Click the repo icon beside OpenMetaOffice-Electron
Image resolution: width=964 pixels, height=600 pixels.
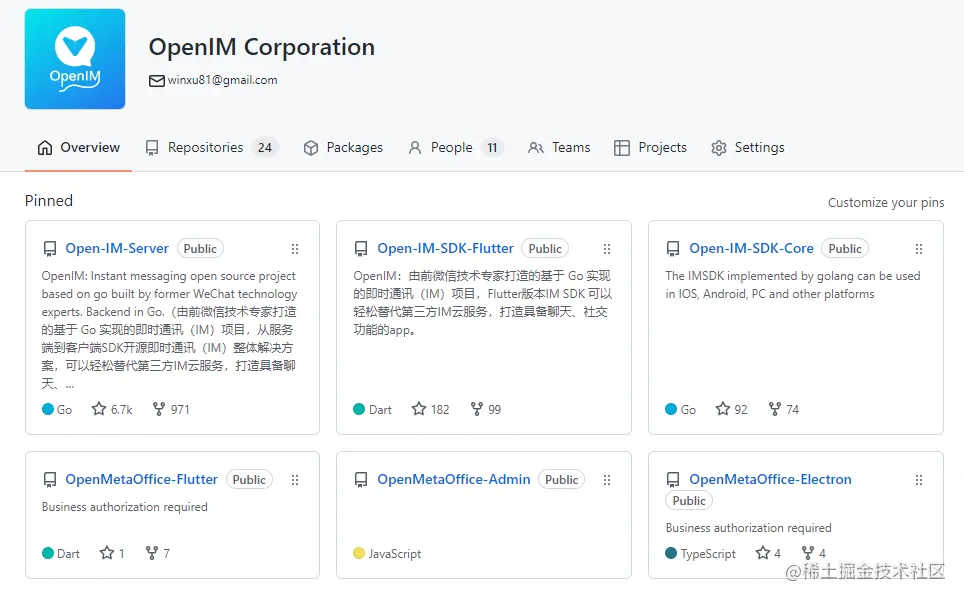click(673, 480)
